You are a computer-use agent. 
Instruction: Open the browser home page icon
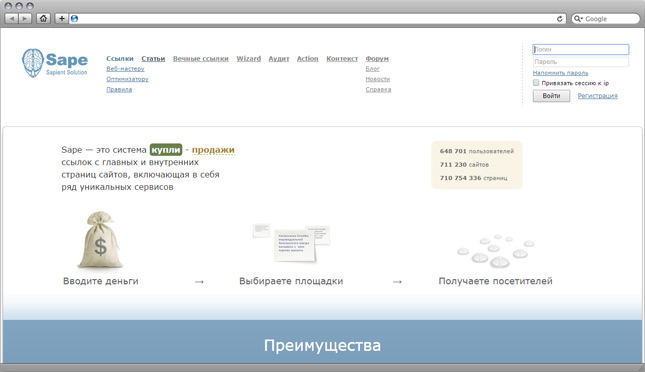[x=43, y=19]
